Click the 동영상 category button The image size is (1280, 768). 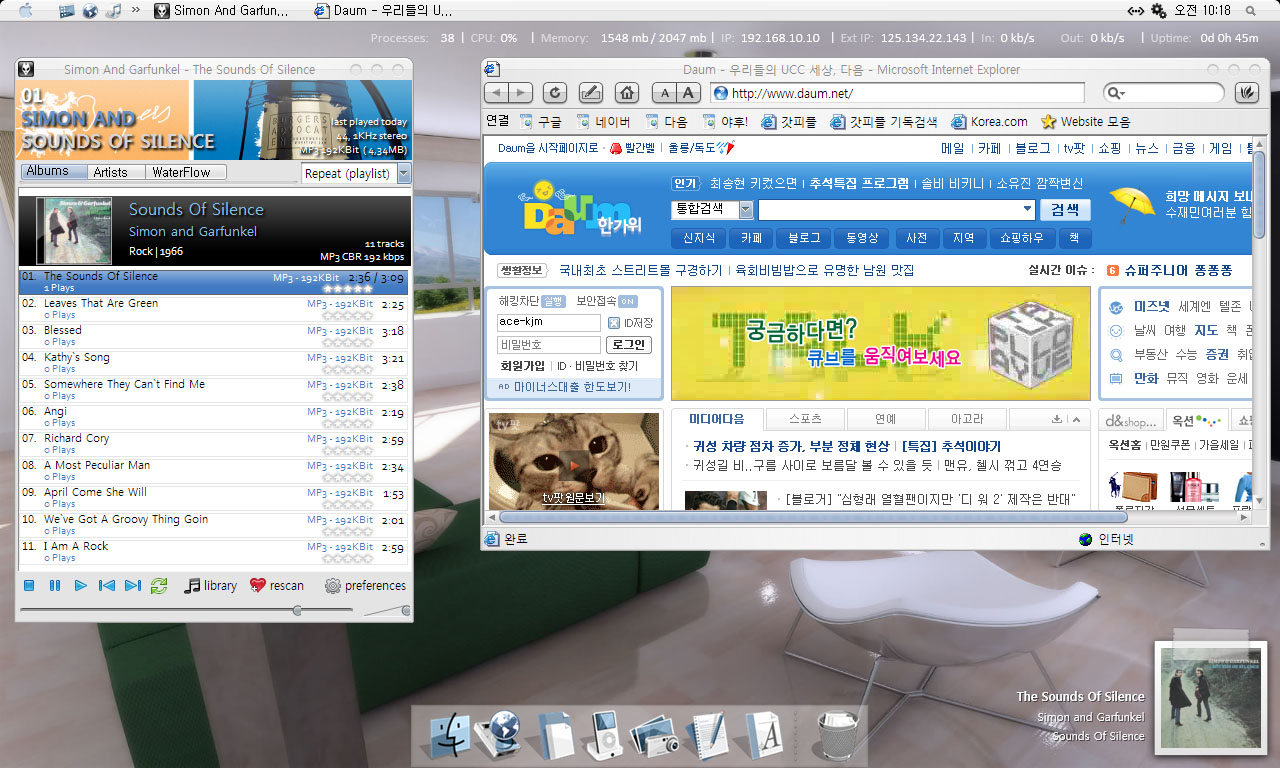[x=861, y=238]
